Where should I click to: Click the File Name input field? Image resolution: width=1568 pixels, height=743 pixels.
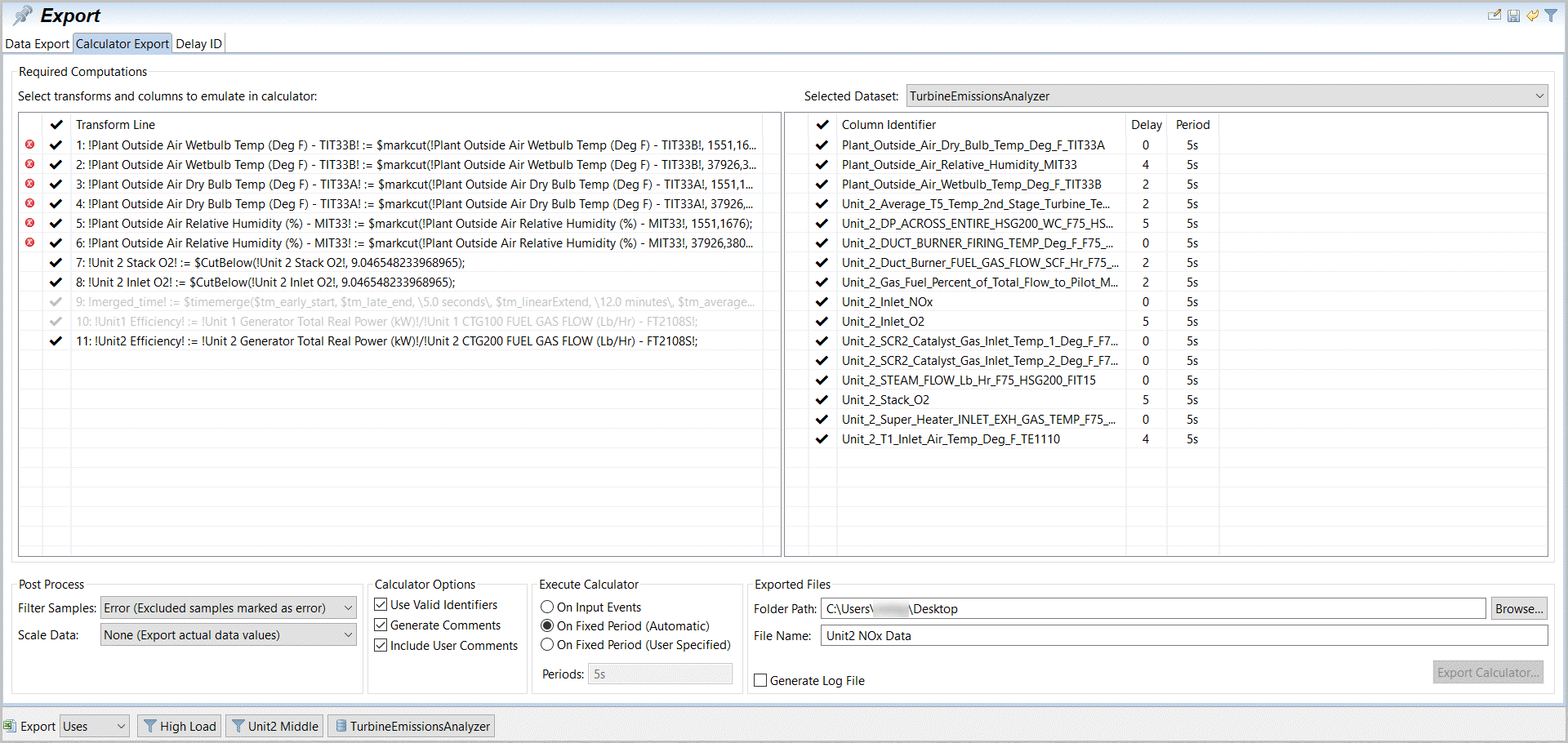(1183, 636)
